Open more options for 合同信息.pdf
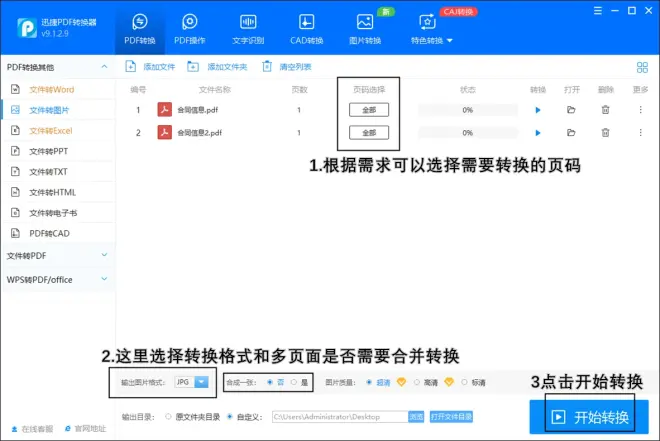Image resolution: width=660 pixels, height=441 pixels. pos(641,110)
